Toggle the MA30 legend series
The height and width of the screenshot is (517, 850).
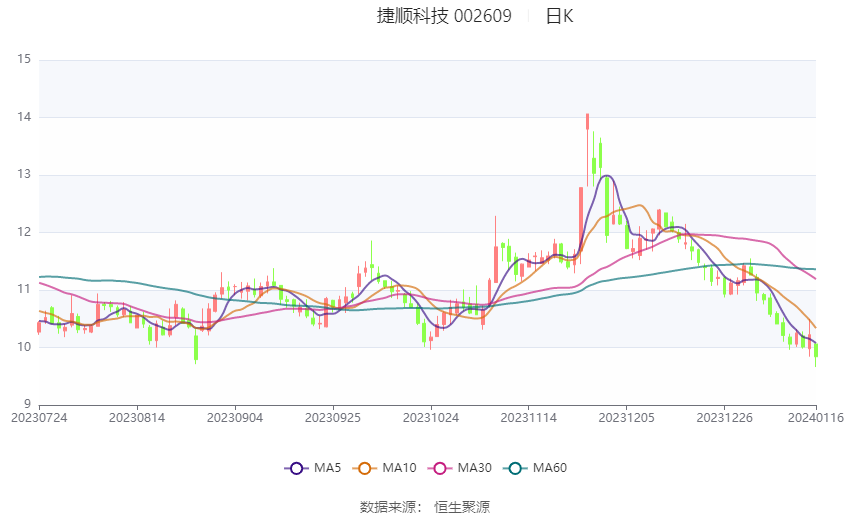point(460,468)
